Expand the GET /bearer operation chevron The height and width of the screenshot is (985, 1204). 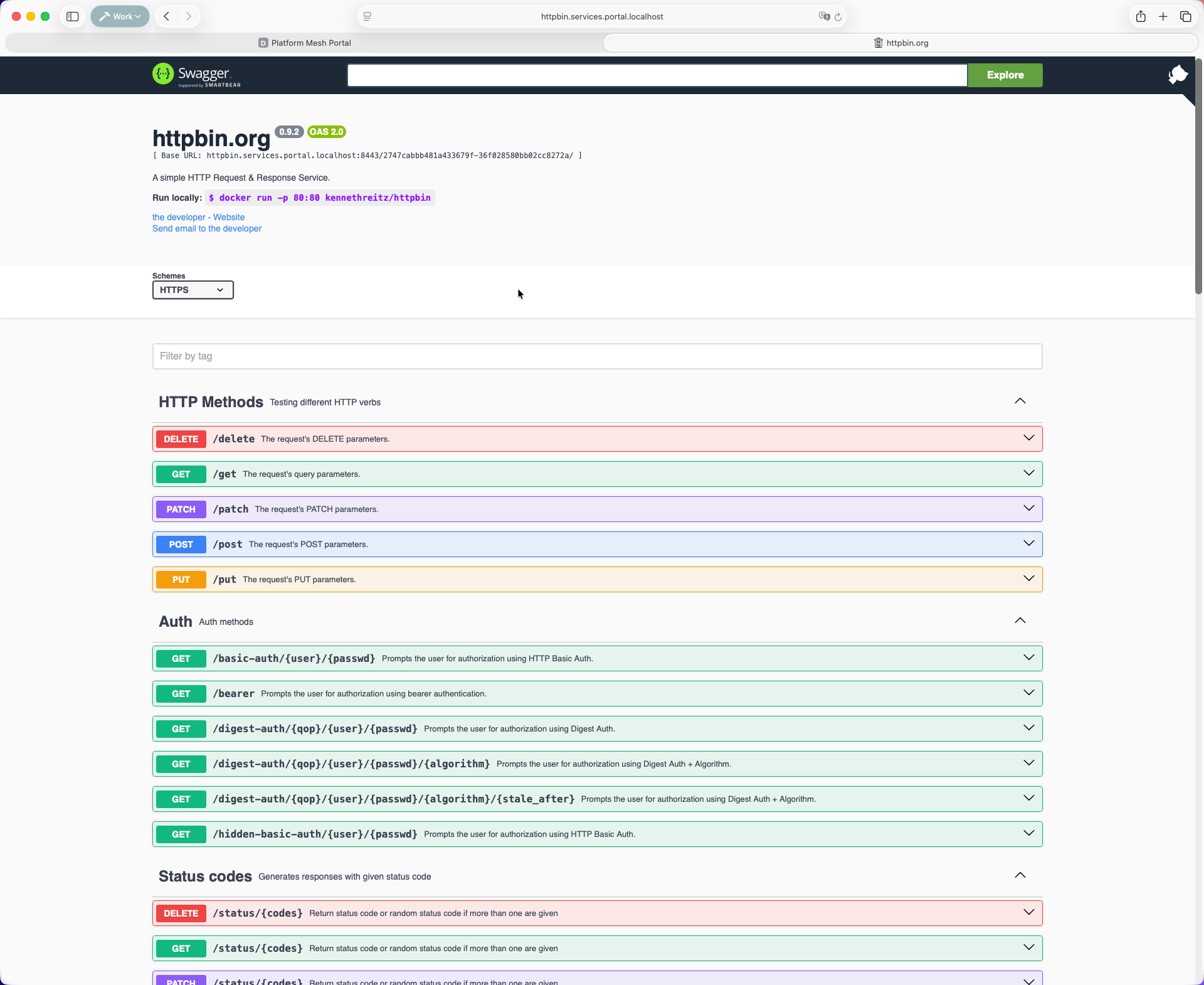click(x=1029, y=693)
